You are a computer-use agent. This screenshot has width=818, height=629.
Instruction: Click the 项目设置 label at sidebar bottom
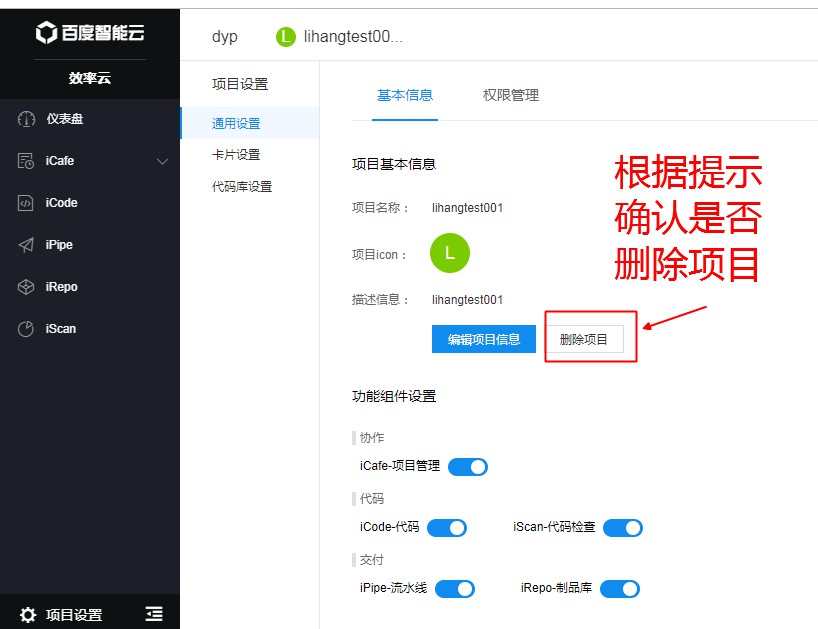pyautogui.click(x=74, y=615)
